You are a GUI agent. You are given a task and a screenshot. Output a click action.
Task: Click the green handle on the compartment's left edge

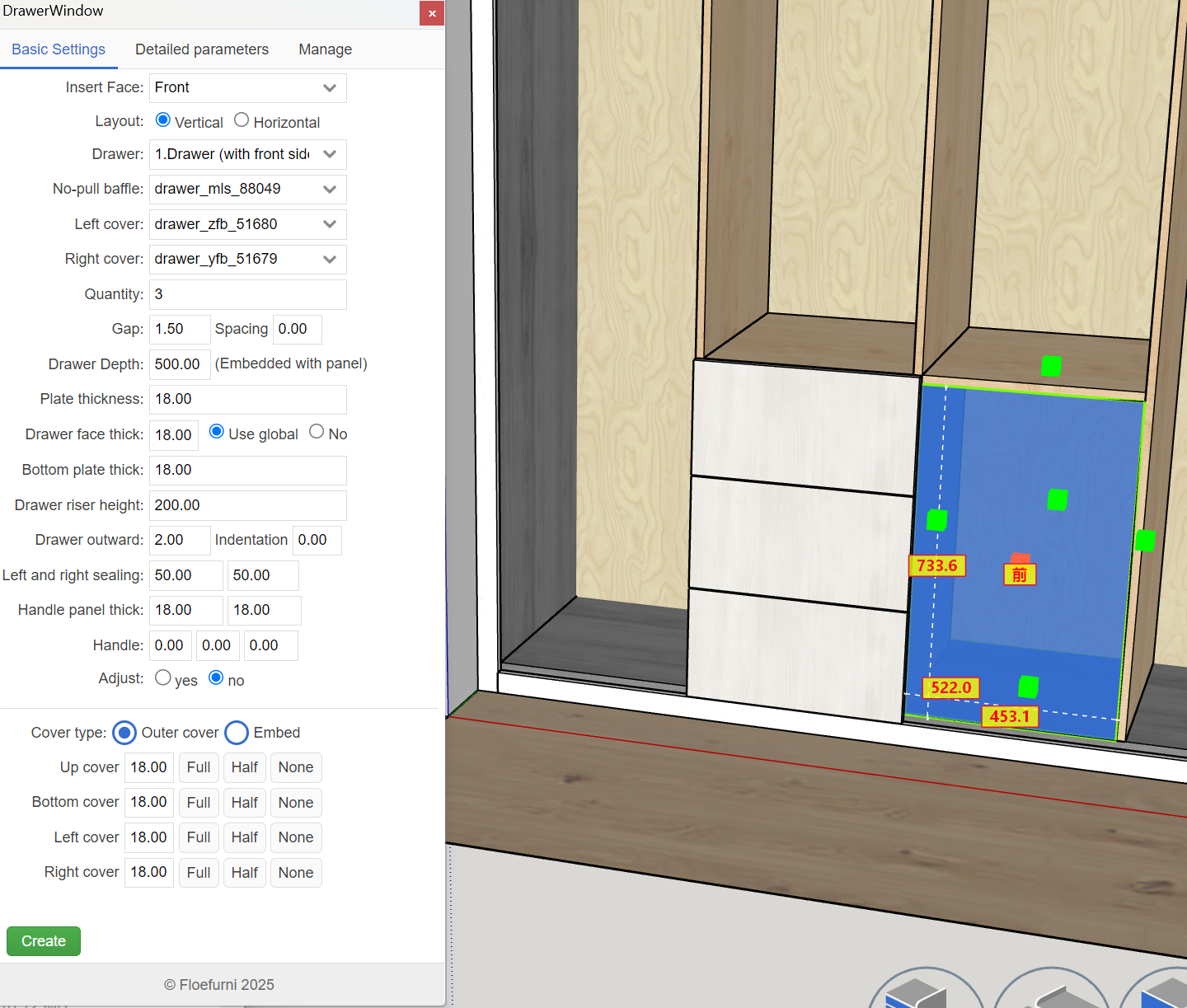click(x=936, y=520)
